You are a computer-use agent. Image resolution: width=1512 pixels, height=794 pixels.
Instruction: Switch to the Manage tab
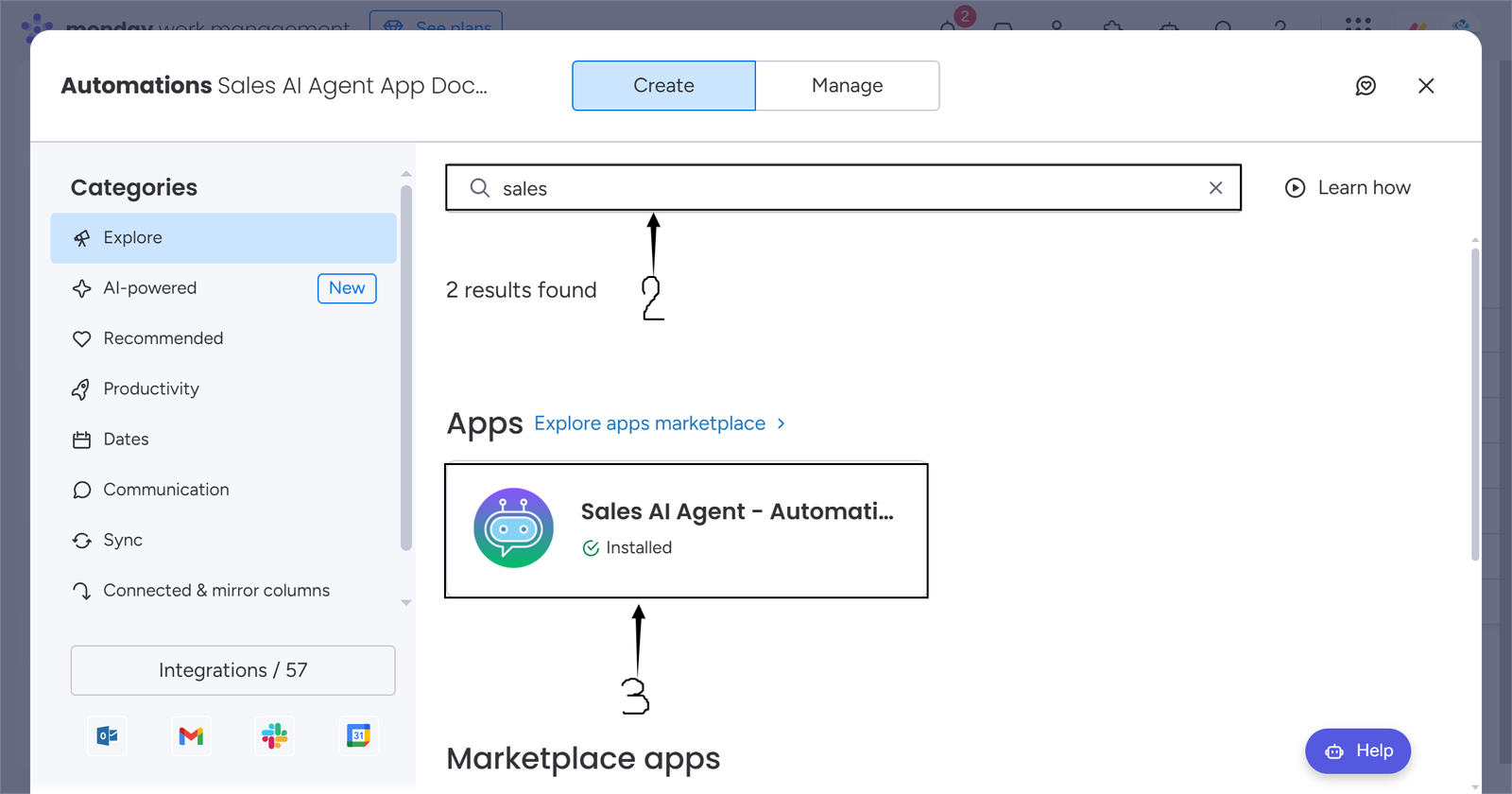coord(848,86)
